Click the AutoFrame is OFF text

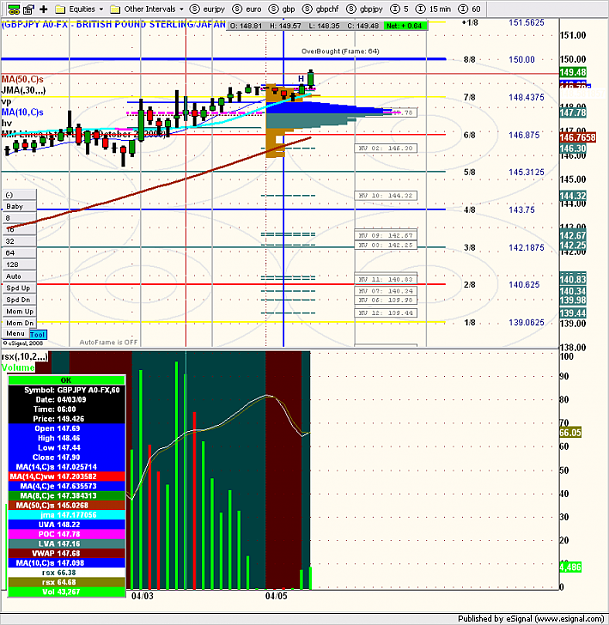pyautogui.click(x=108, y=342)
